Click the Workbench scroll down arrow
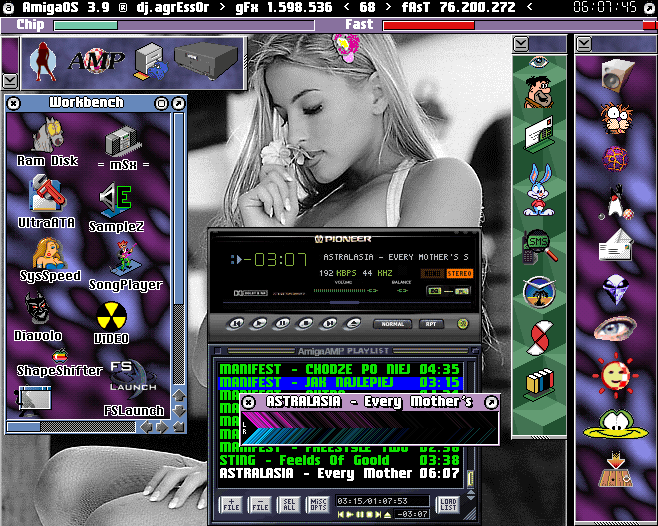Viewport: 658px width, 526px height. tap(179, 411)
